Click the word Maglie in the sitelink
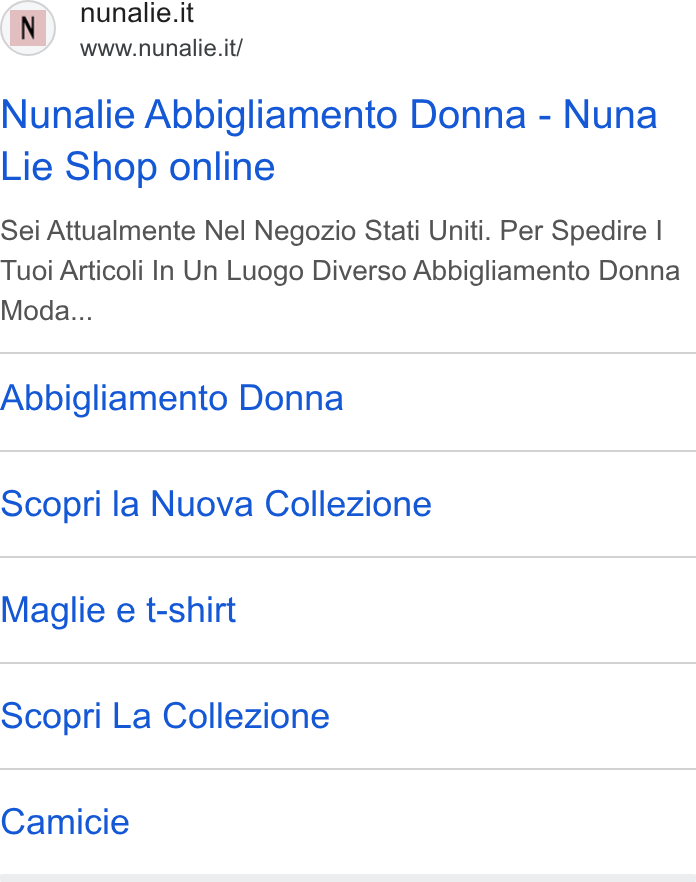The width and height of the screenshot is (696, 882). pyautogui.click(x=53, y=611)
